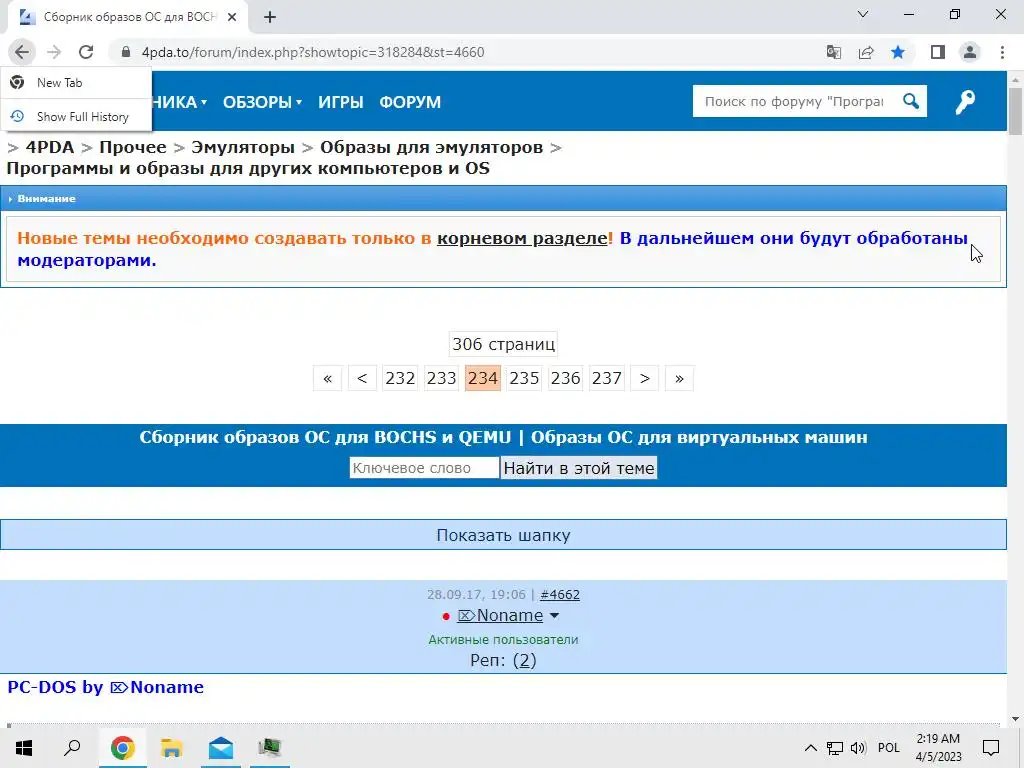This screenshot has height=768, width=1024.
Task: Focus the Ключевое слово input
Action: point(424,468)
